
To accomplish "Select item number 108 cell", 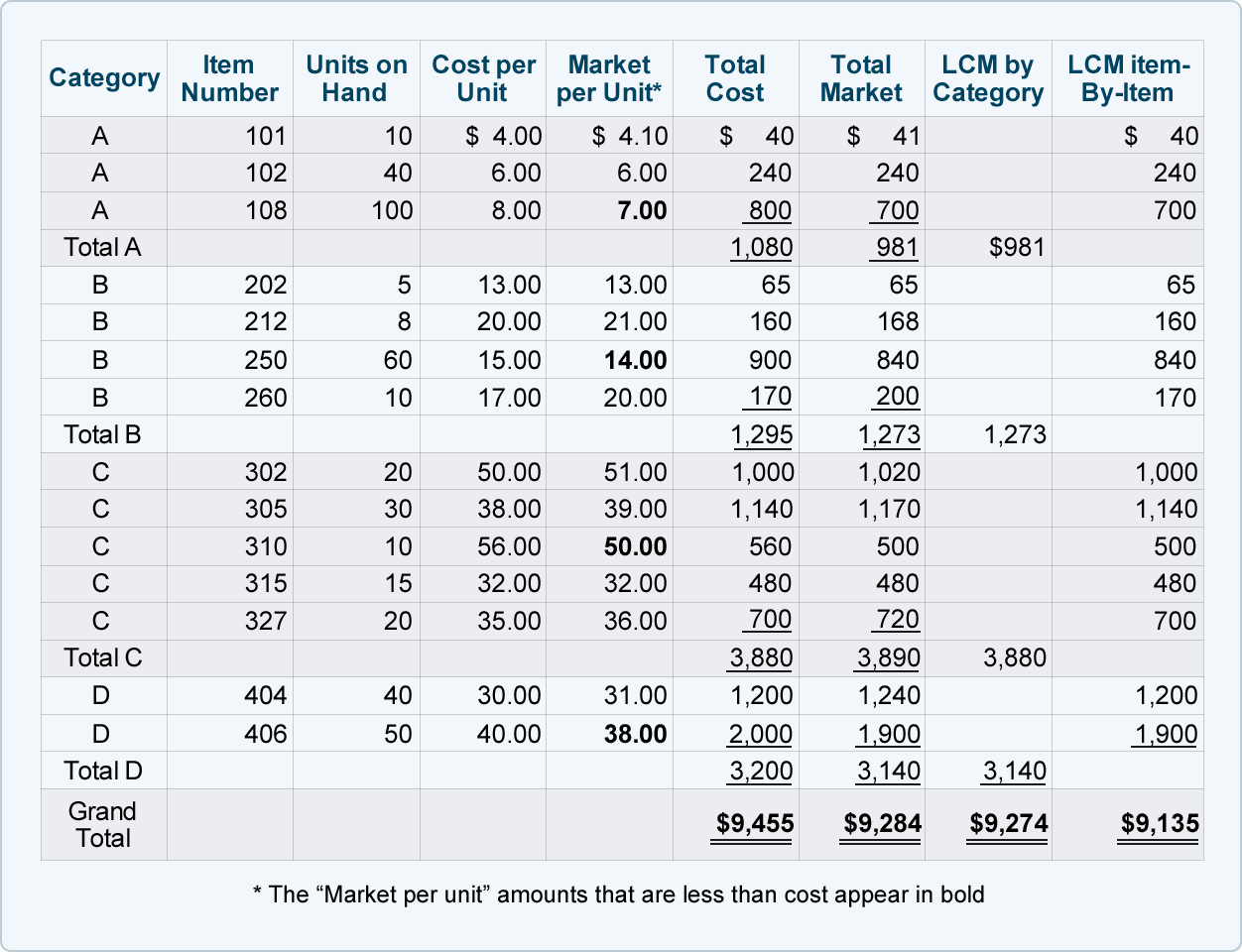I will tap(266, 210).
